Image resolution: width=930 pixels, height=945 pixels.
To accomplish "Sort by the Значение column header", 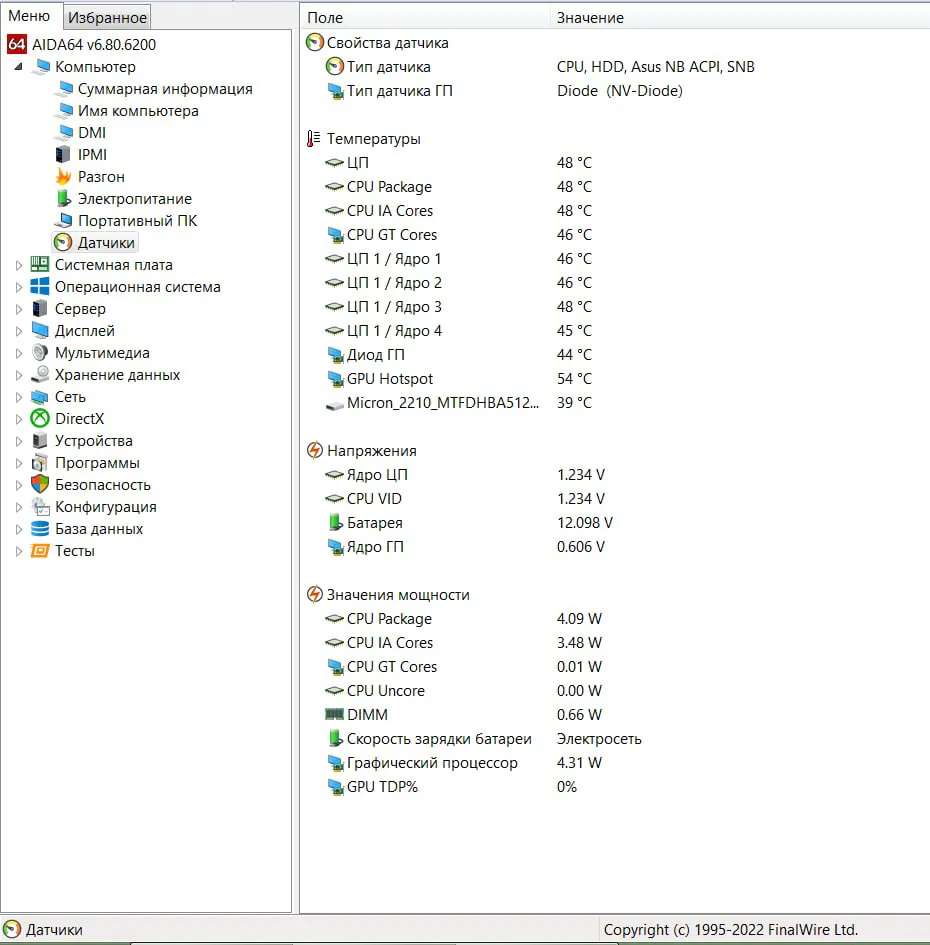I will tap(740, 17).
